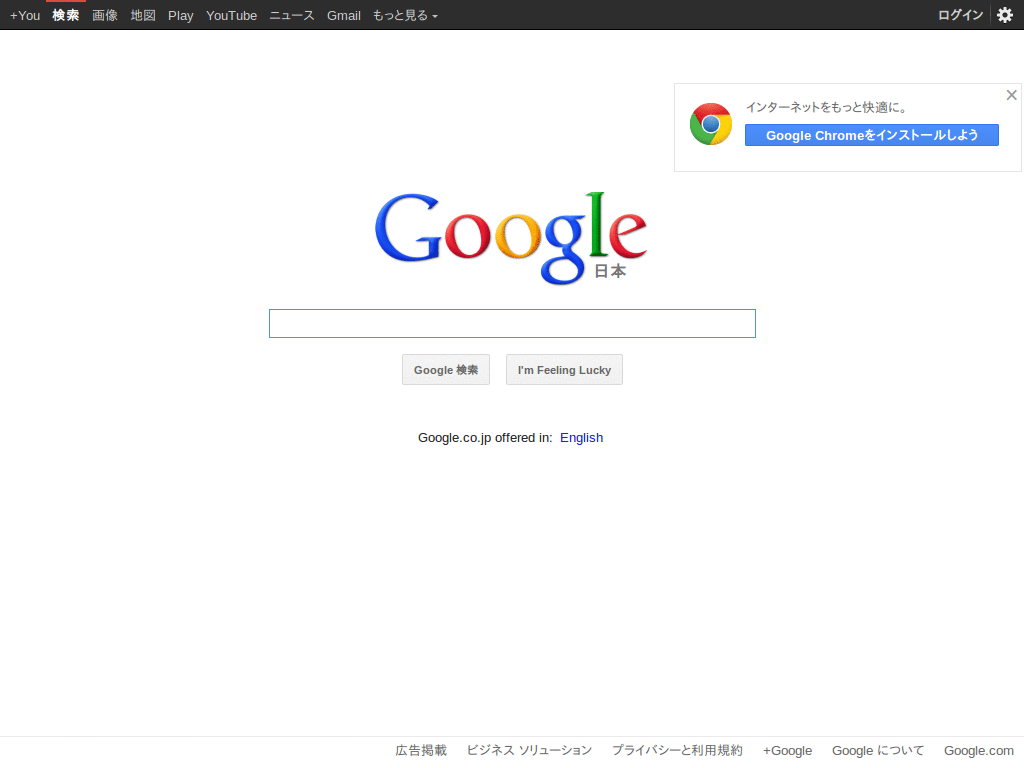Open the +You page
Screen dimensions: 1024x768
pos(24,15)
